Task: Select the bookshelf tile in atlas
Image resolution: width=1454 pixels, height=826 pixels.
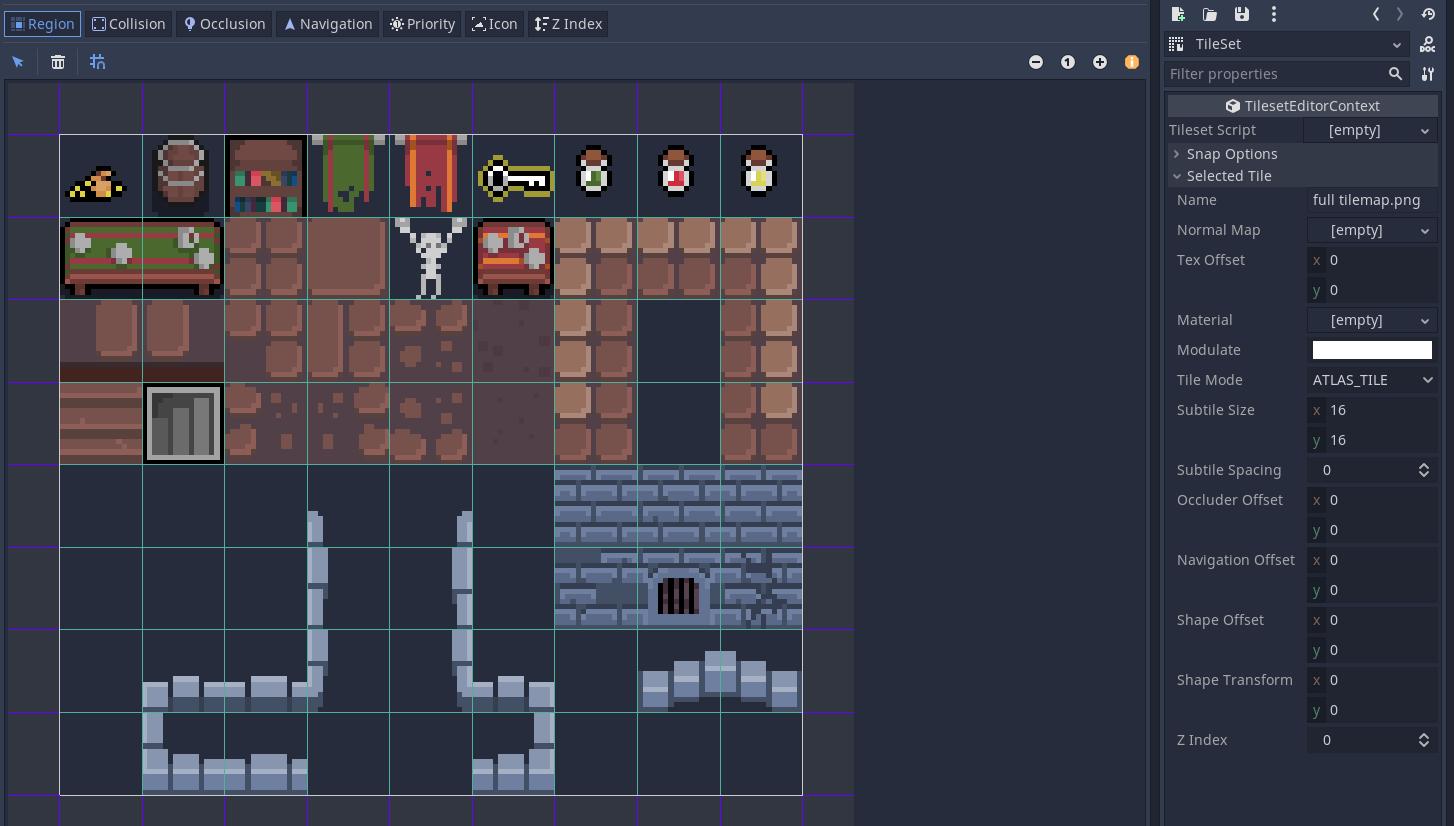Action: [x=266, y=177]
